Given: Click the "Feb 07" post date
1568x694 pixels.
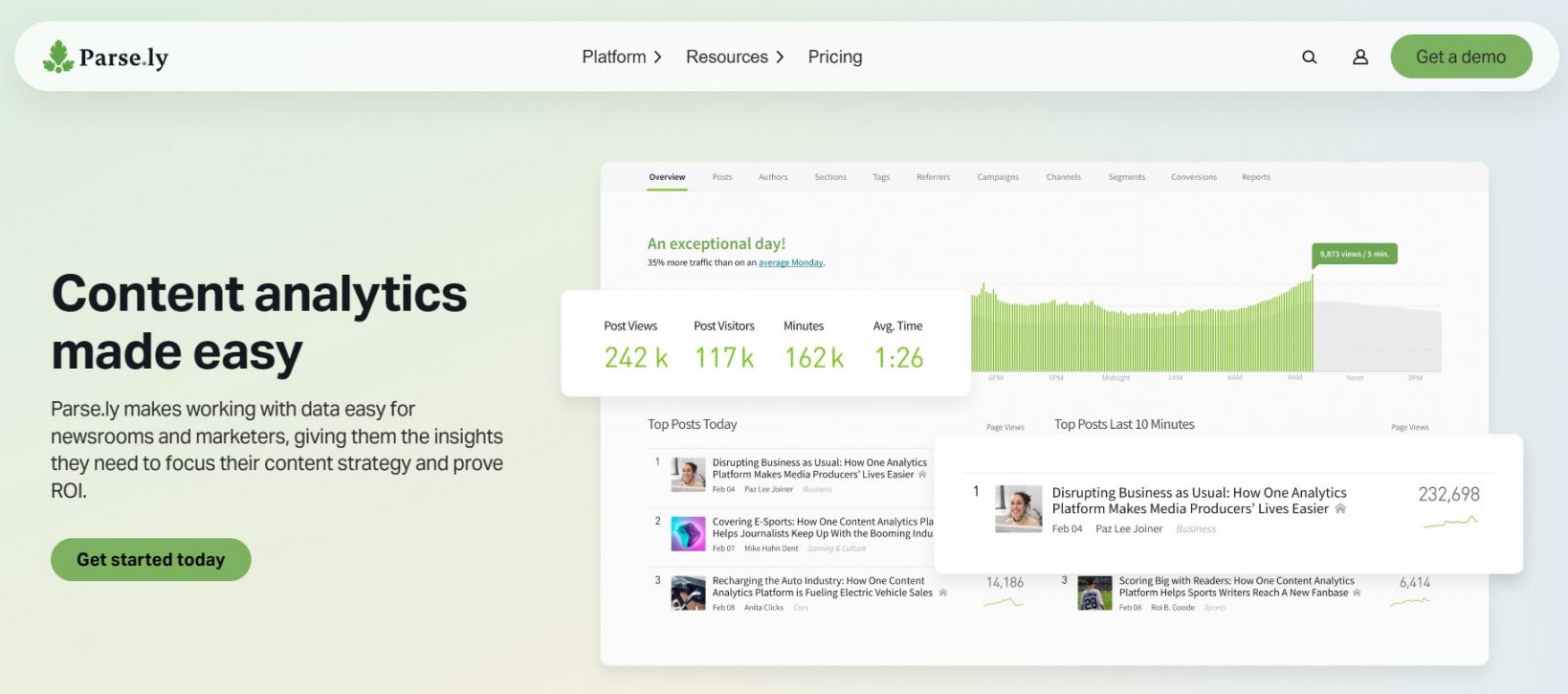Looking at the screenshot, I should click(x=723, y=548).
